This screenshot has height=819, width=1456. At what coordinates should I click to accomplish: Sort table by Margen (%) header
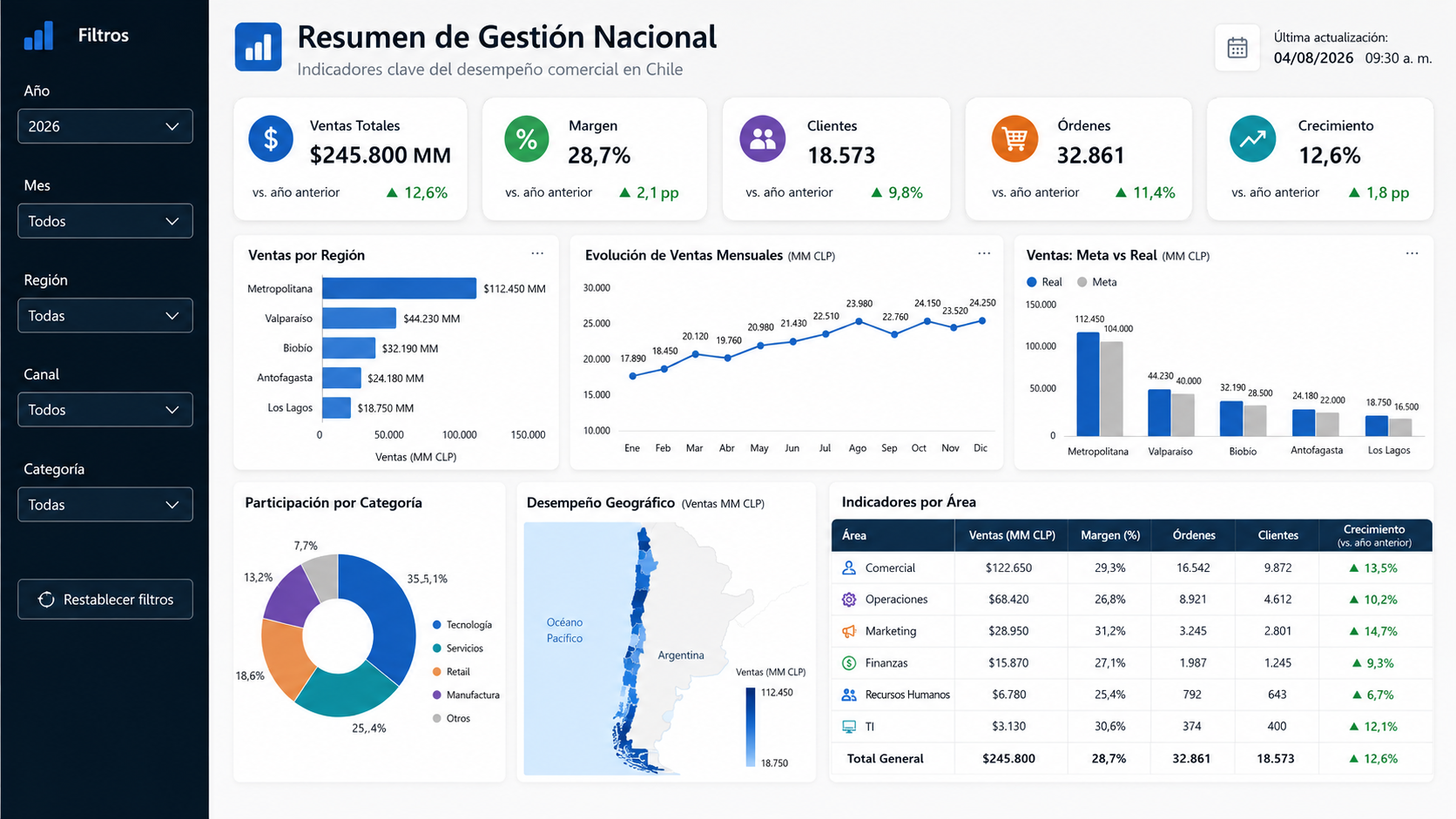tap(1110, 535)
